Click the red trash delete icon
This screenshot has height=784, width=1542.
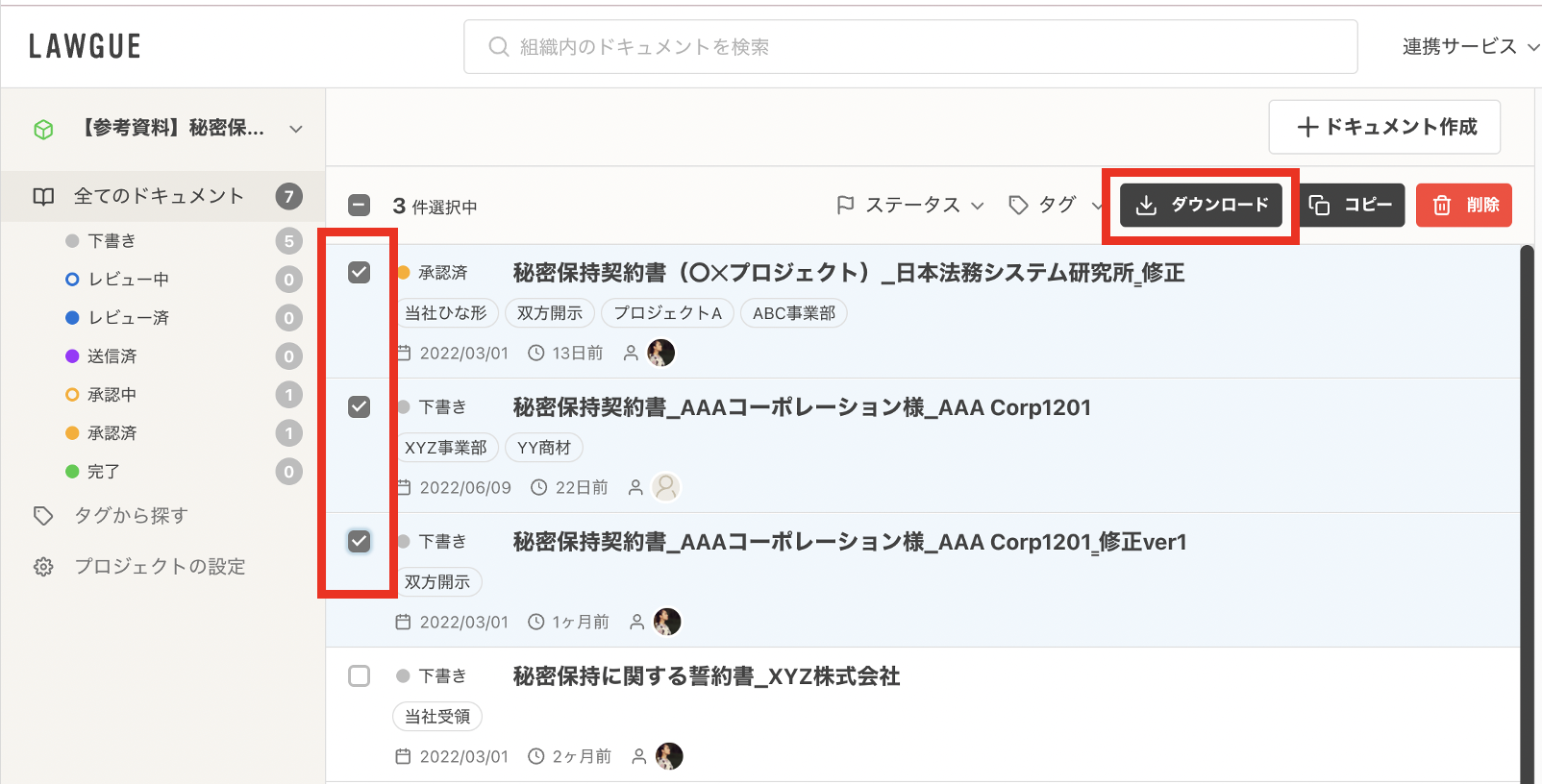(1442, 206)
